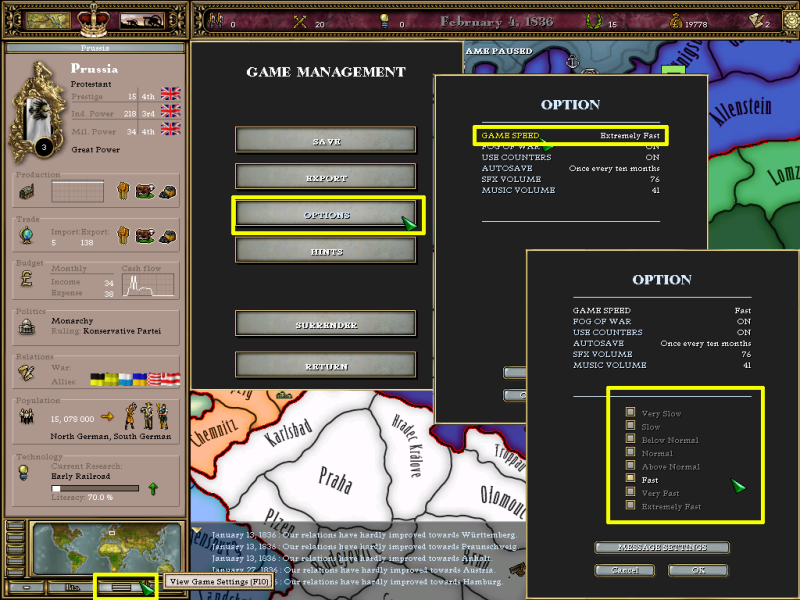Viewport: 800px width, 600px height.
Task: Click the Prussia coat of arms shield
Action: (x=39, y=113)
